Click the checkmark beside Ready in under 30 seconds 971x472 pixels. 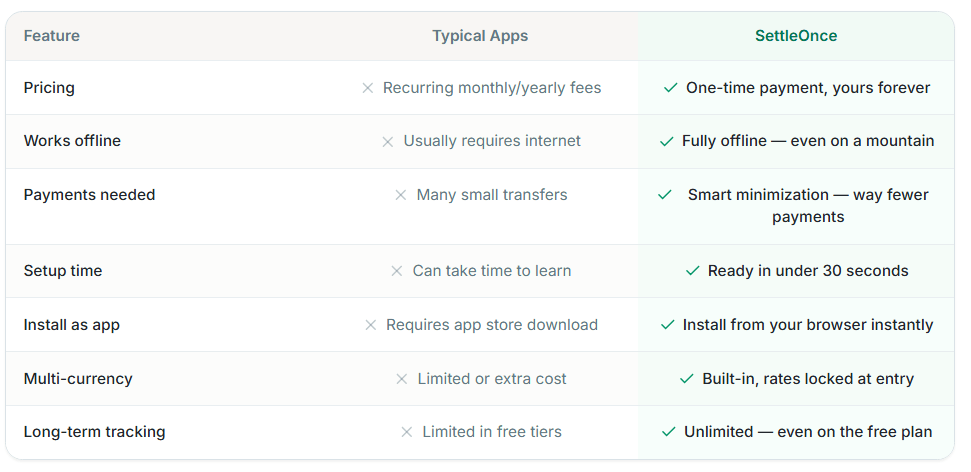(x=692, y=271)
